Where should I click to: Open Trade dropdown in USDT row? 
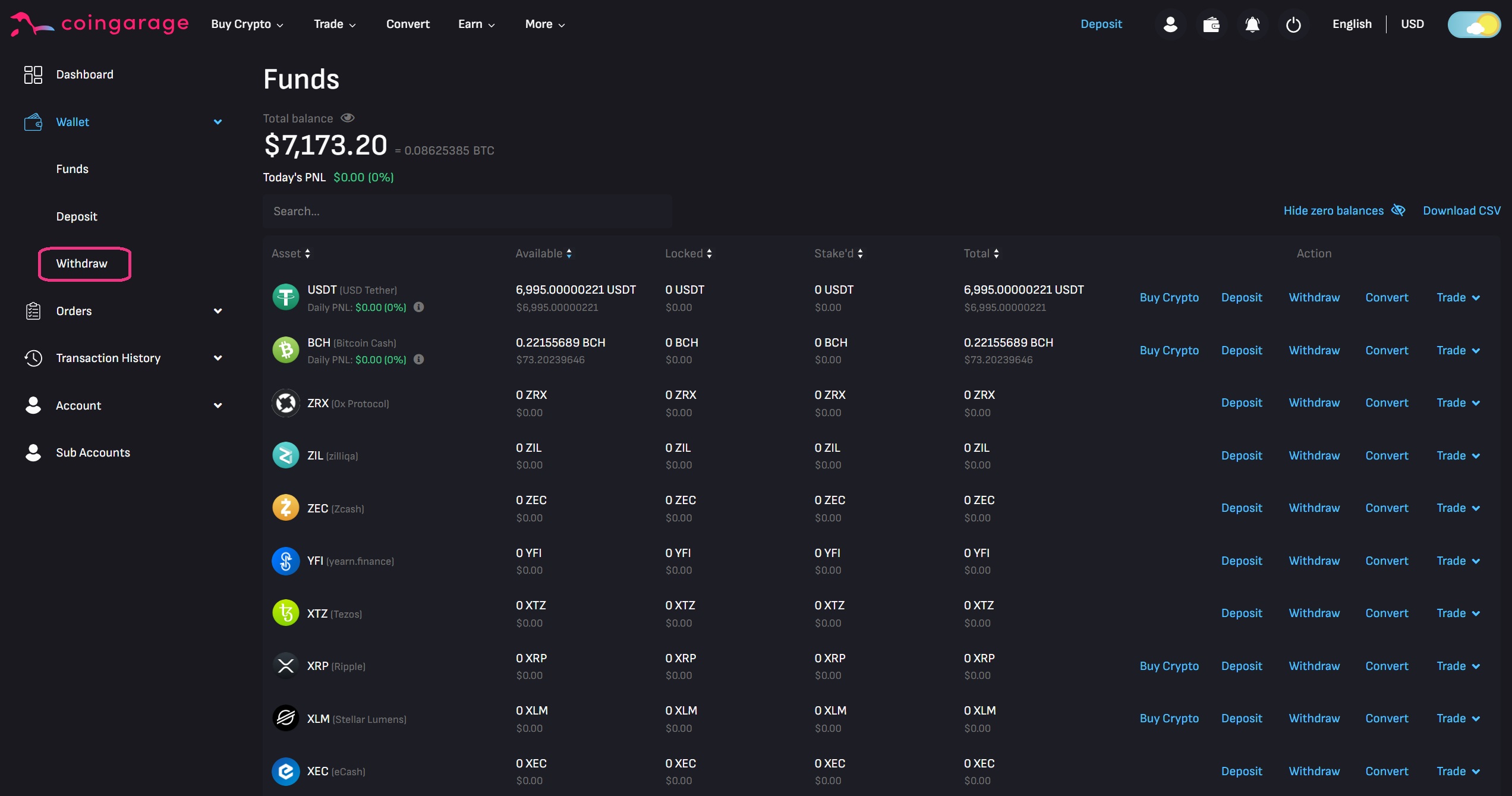click(x=1458, y=297)
